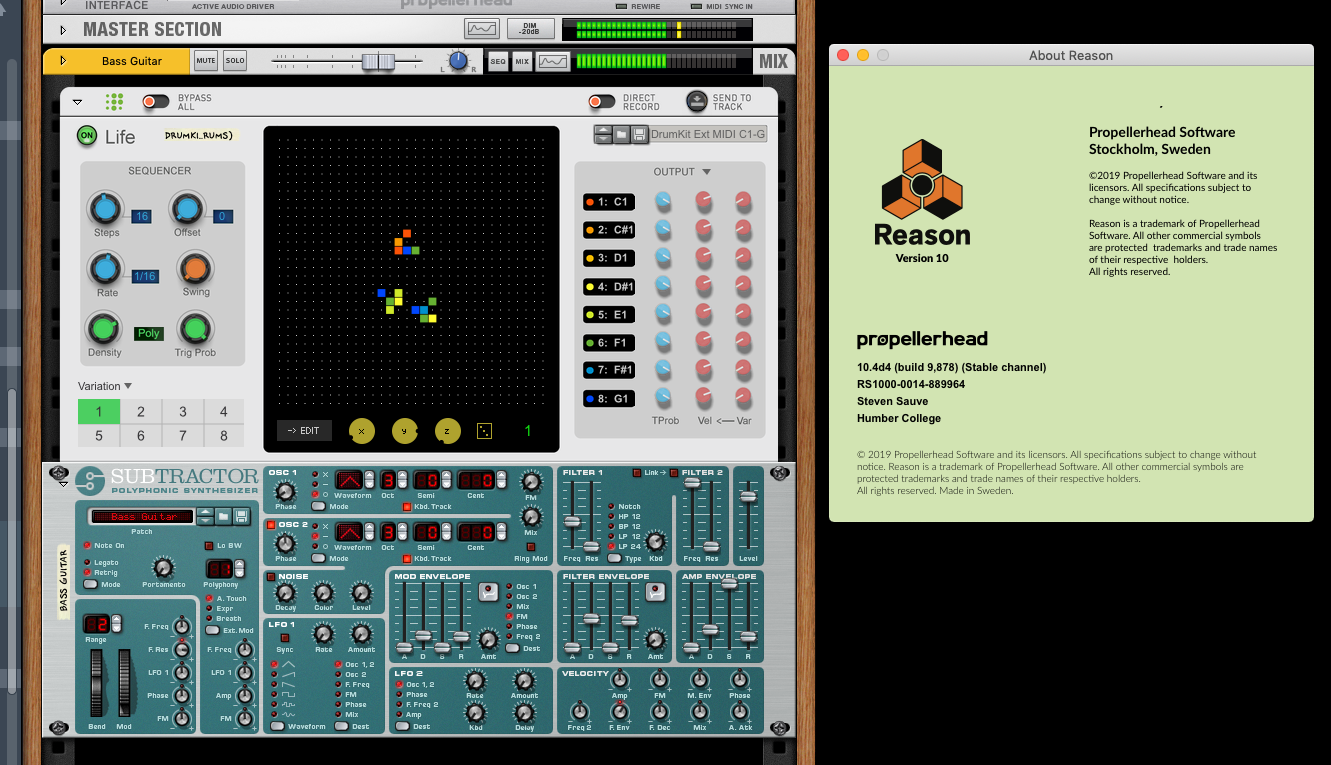Expand the Bass Guitar channel fold arrow
The image size is (1331, 765).
[64, 61]
